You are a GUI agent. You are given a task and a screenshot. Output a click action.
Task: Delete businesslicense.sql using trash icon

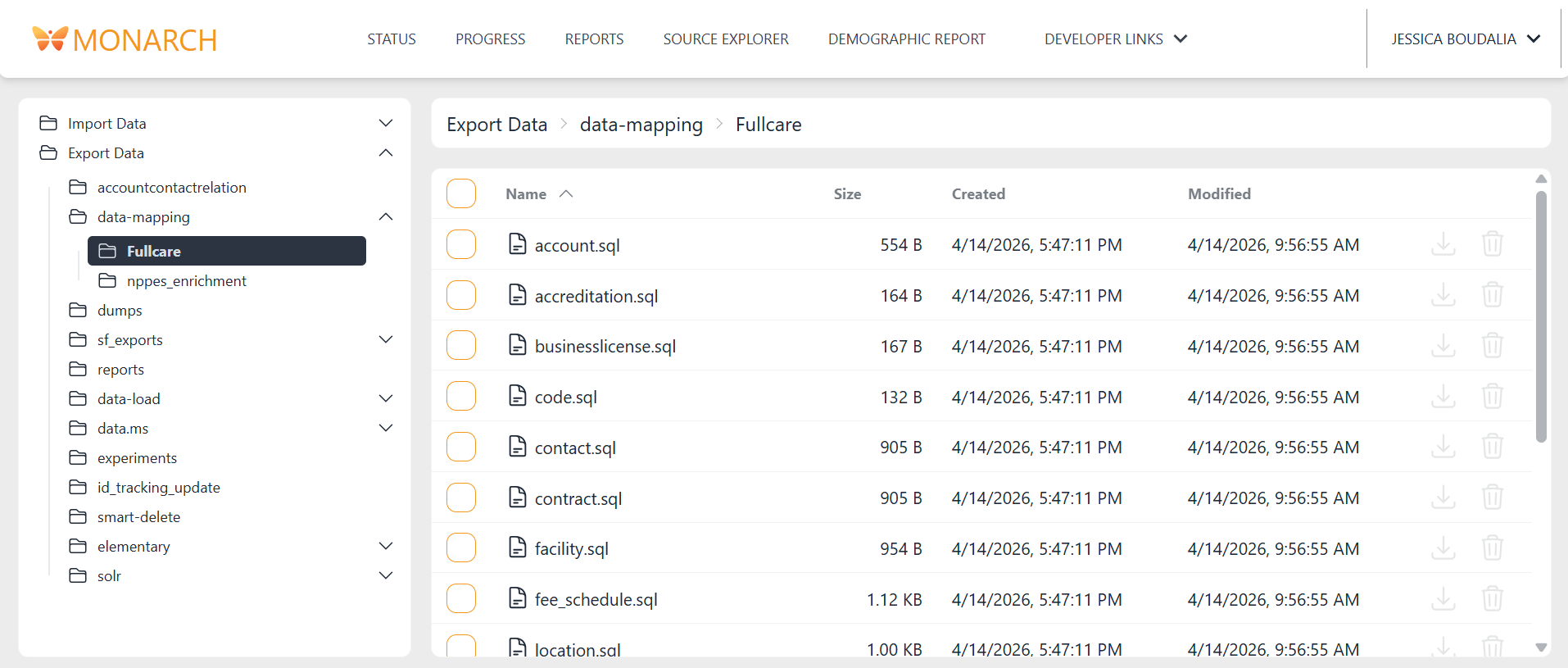click(1492, 346)
